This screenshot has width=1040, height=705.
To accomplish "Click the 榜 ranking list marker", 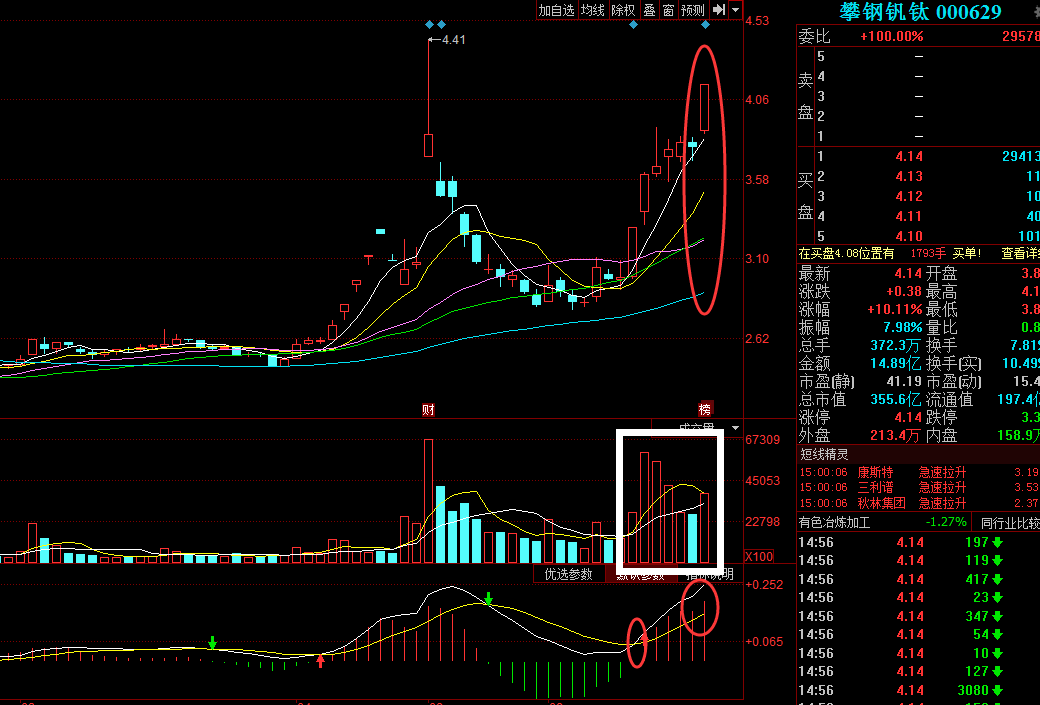I will (x=705, y=410).
